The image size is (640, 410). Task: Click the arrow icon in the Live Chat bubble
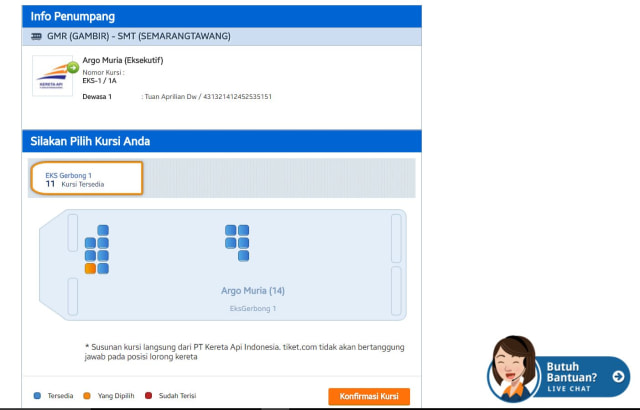tap(618, 376)
